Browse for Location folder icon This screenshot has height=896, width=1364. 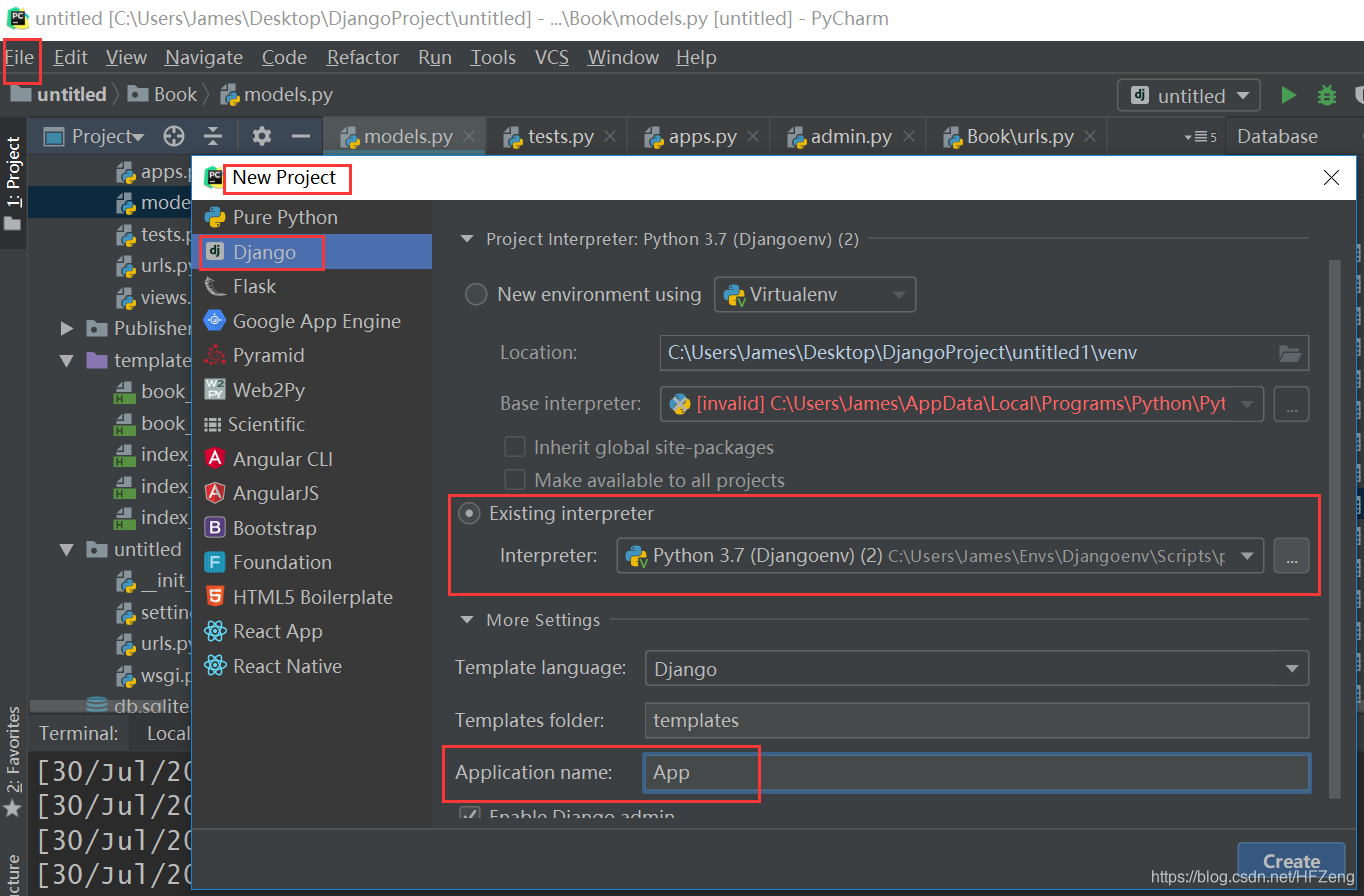pyautogui.click(x=1291, y=353)
